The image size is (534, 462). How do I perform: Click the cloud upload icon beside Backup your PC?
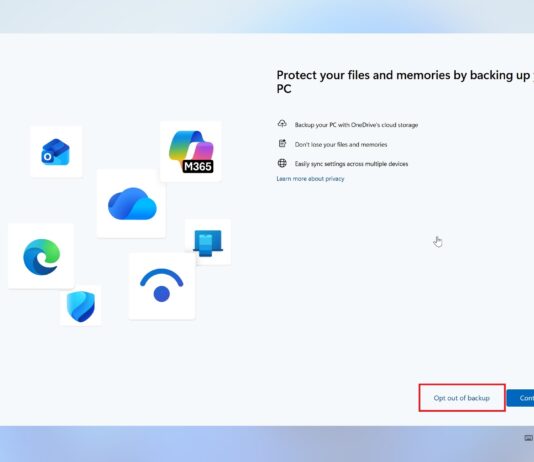click(x=282, y=124)
